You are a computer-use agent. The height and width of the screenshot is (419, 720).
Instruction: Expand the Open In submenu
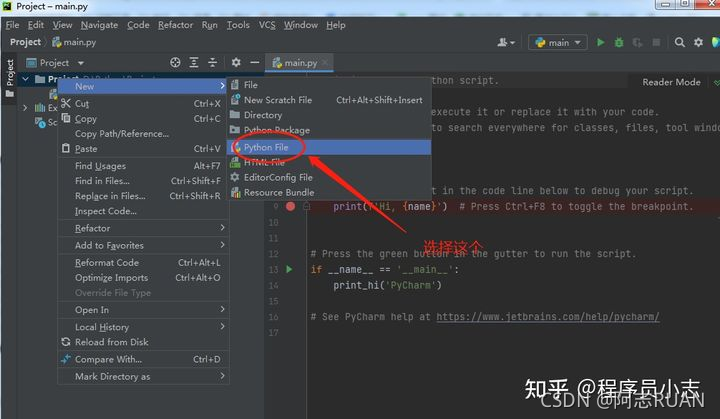coord(142,310)
